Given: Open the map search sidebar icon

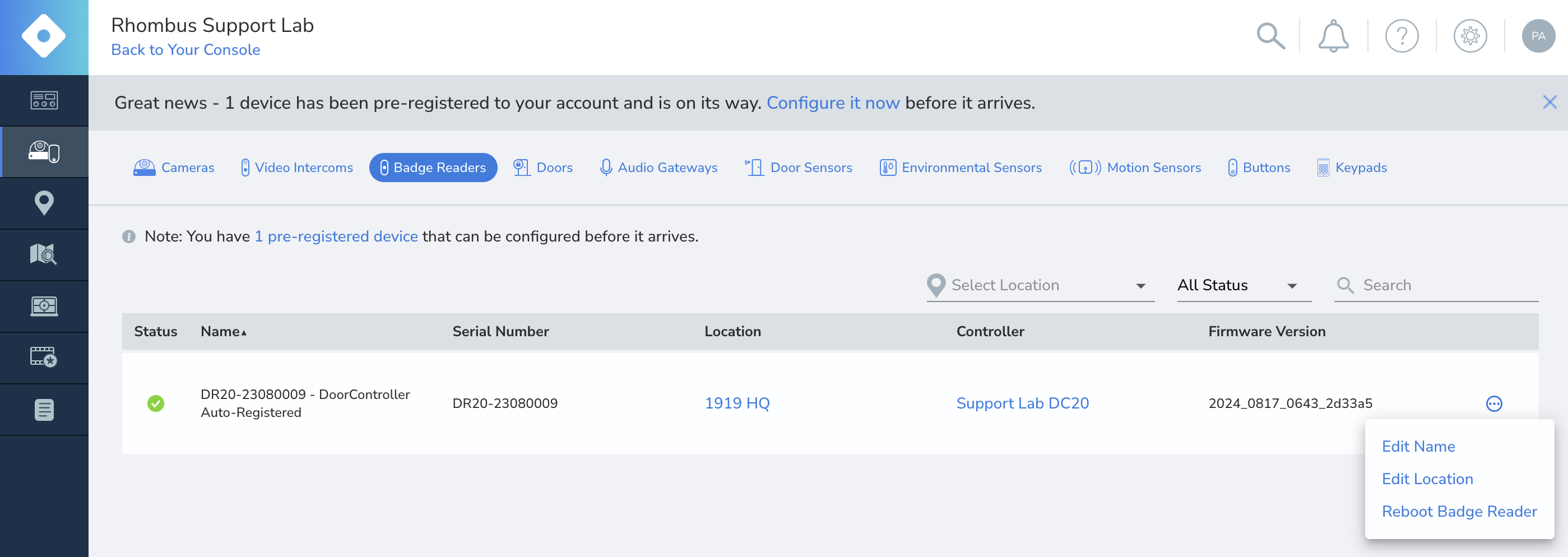Looking at the screenshot, I should coord(44,254).
